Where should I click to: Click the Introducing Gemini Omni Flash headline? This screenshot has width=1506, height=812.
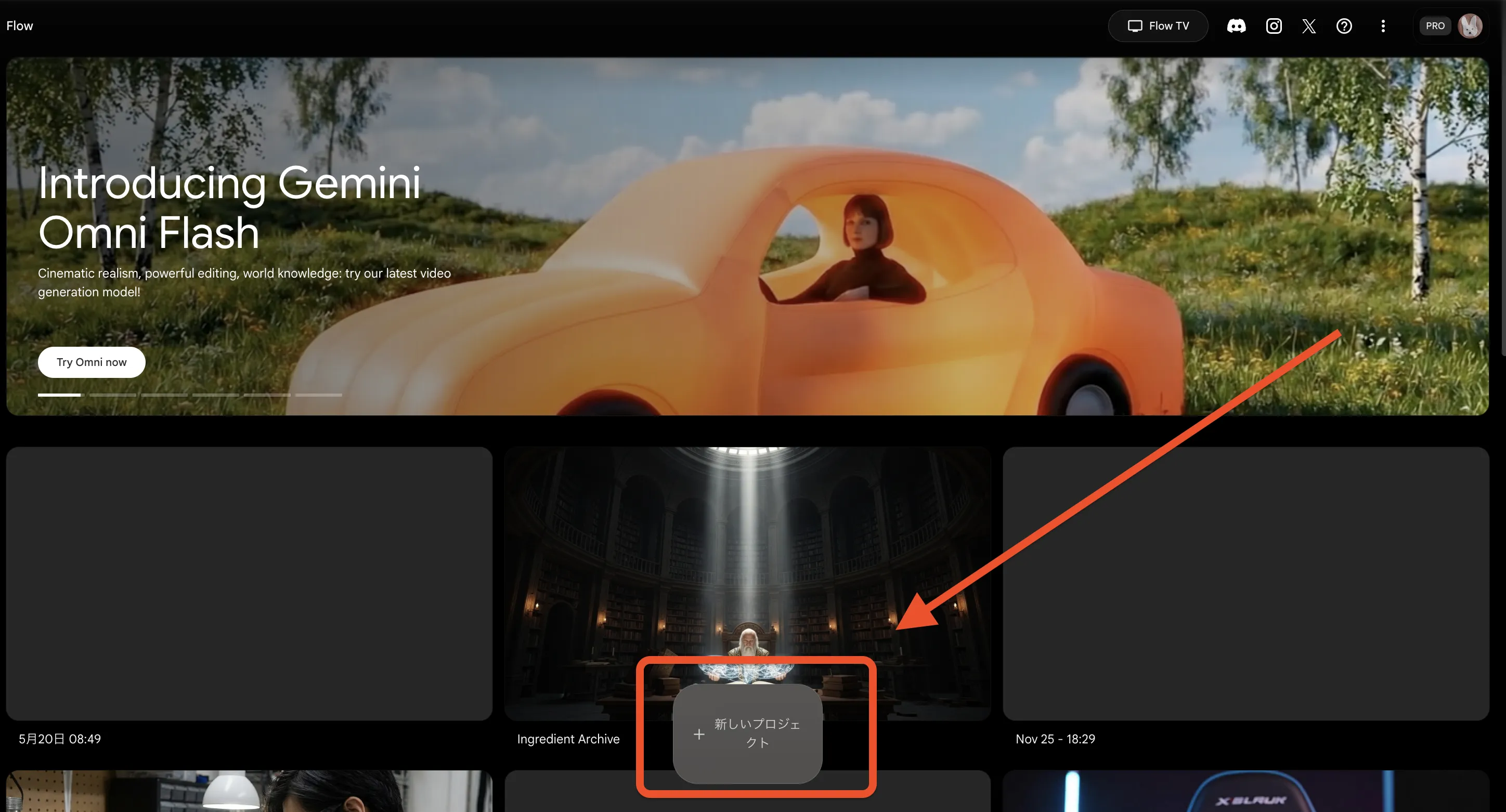[229, 207]
